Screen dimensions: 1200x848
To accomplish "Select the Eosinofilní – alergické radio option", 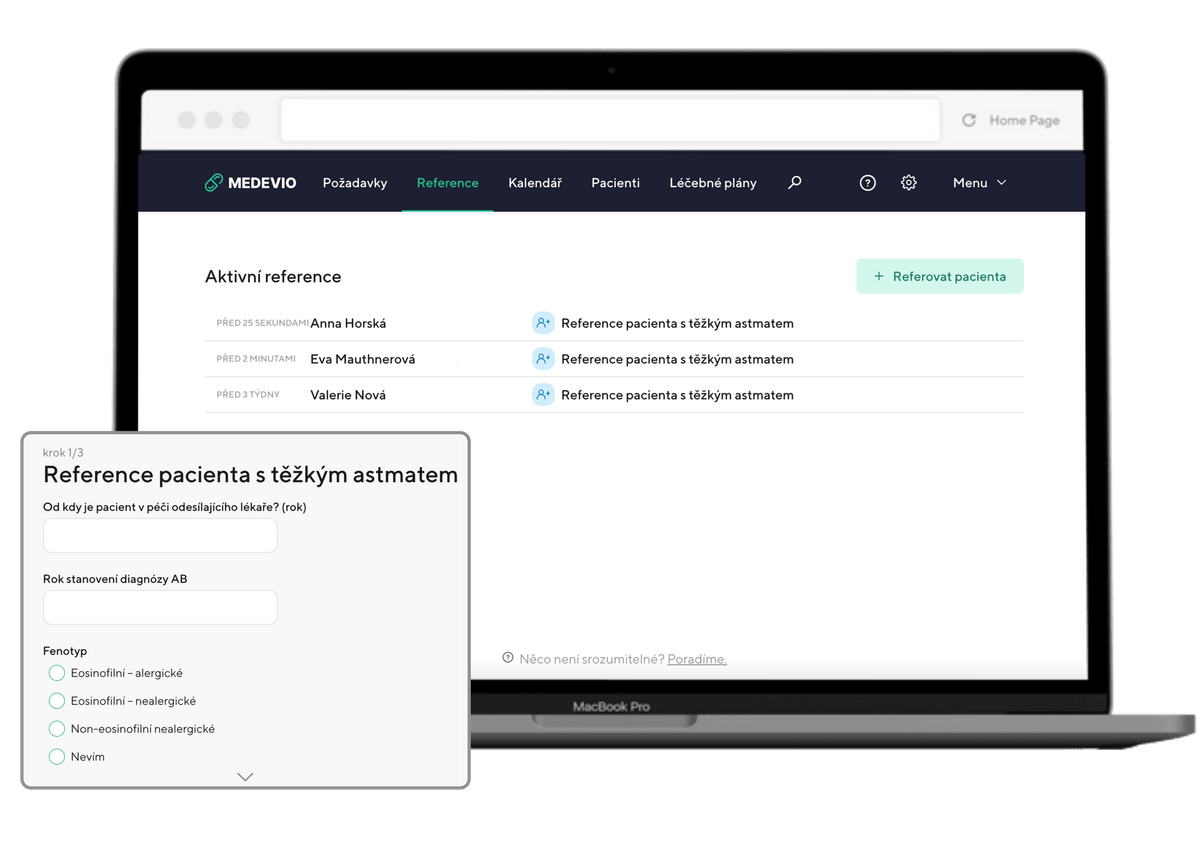I will 57,673.
